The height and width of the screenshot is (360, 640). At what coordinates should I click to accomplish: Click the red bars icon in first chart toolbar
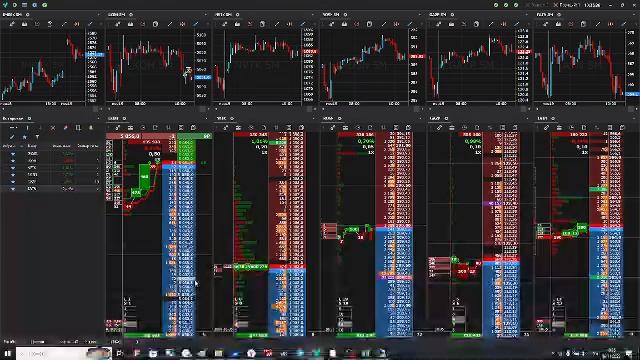(x=77, y=24)
